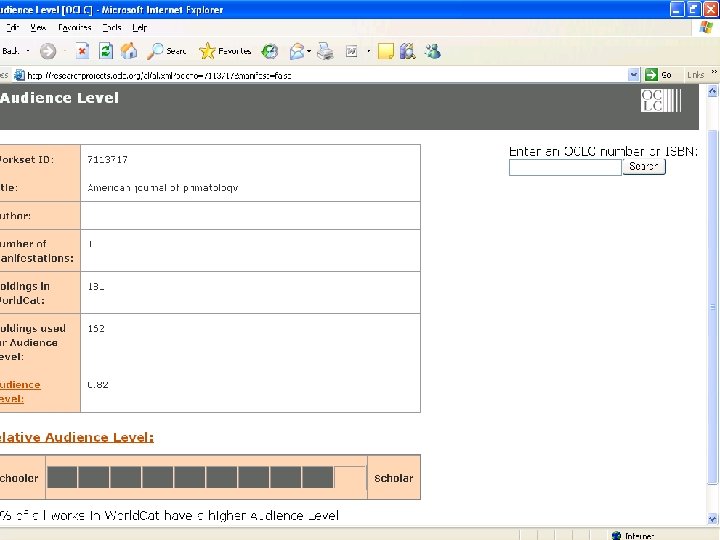Click the vertical scrollbar up arrow
Screen dimensions: 720x540
712,91
